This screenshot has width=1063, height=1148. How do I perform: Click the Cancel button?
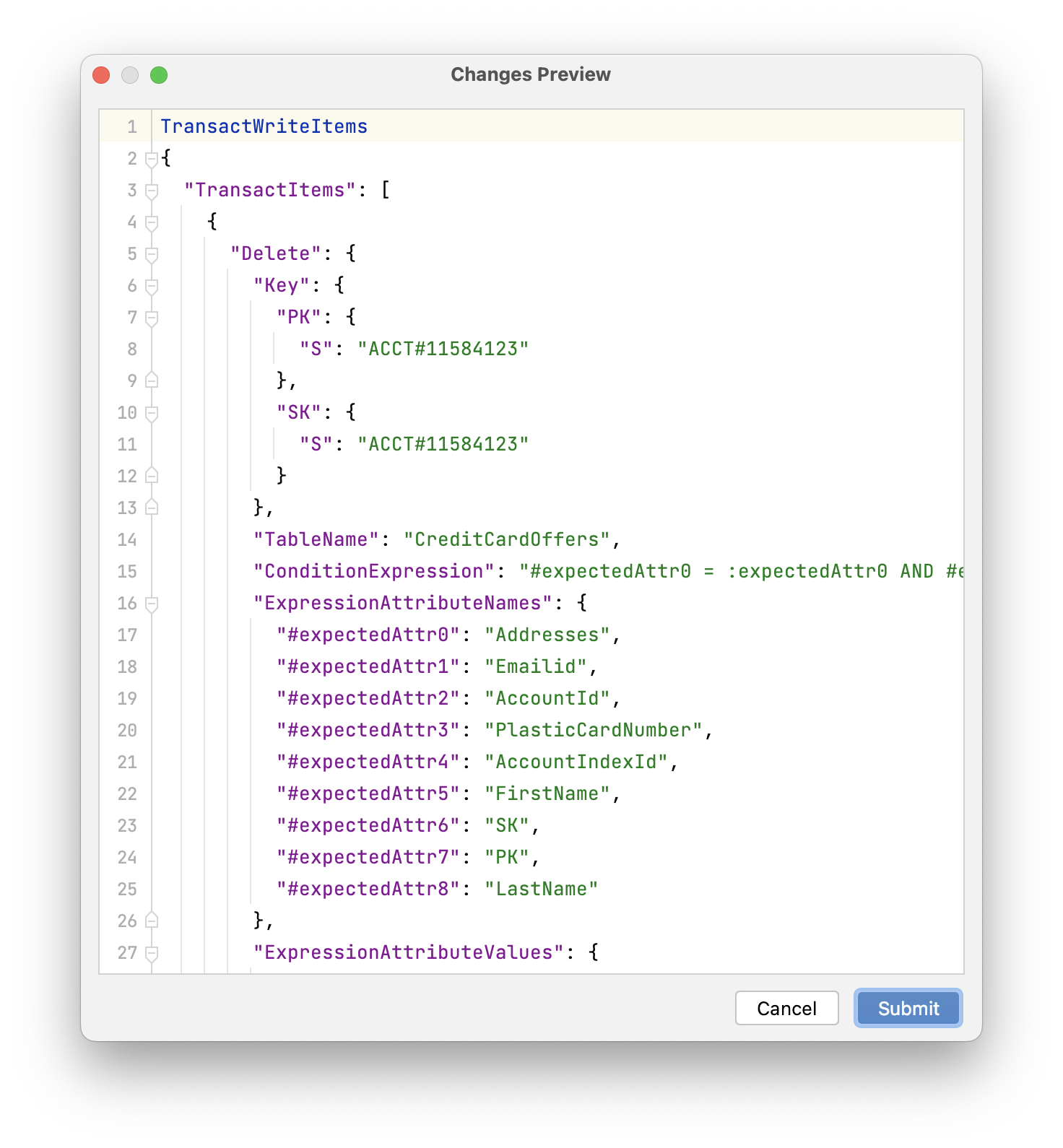[x=787, y=1008]
